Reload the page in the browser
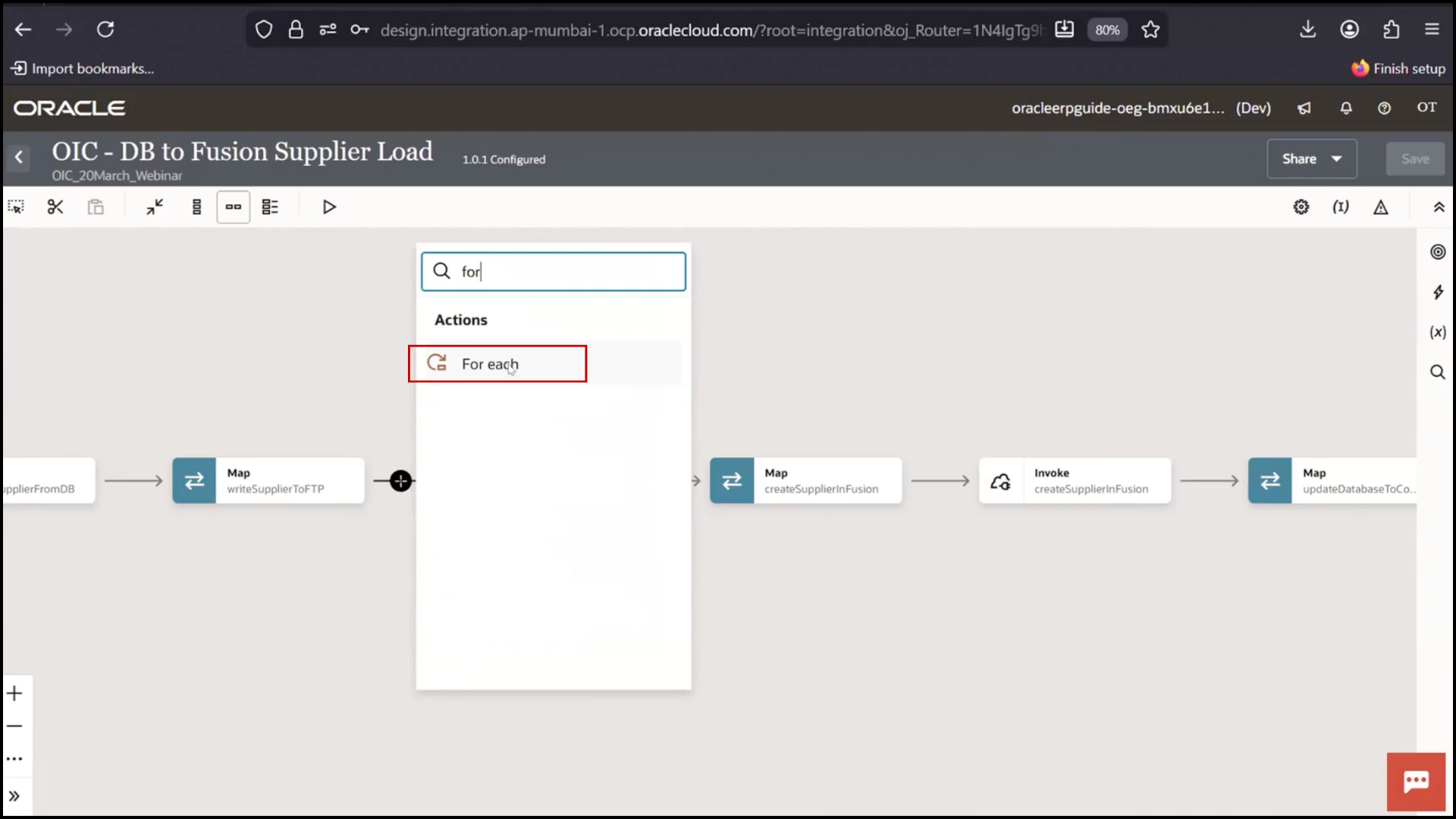Viewport: 1456px width, 819px height. click(105, 30)
